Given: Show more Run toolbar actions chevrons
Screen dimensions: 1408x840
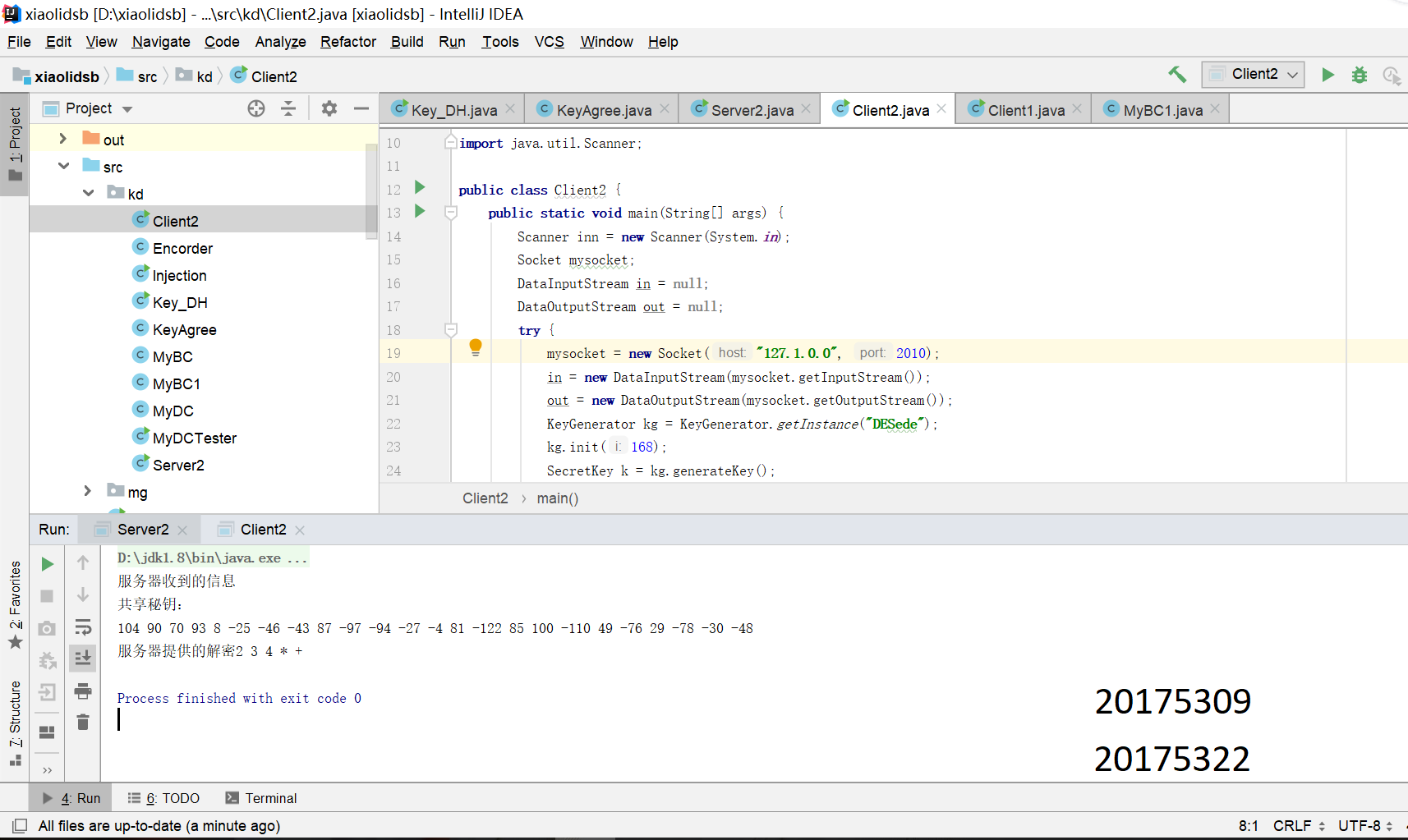Looking at the screenshot, I should [47, 770].
